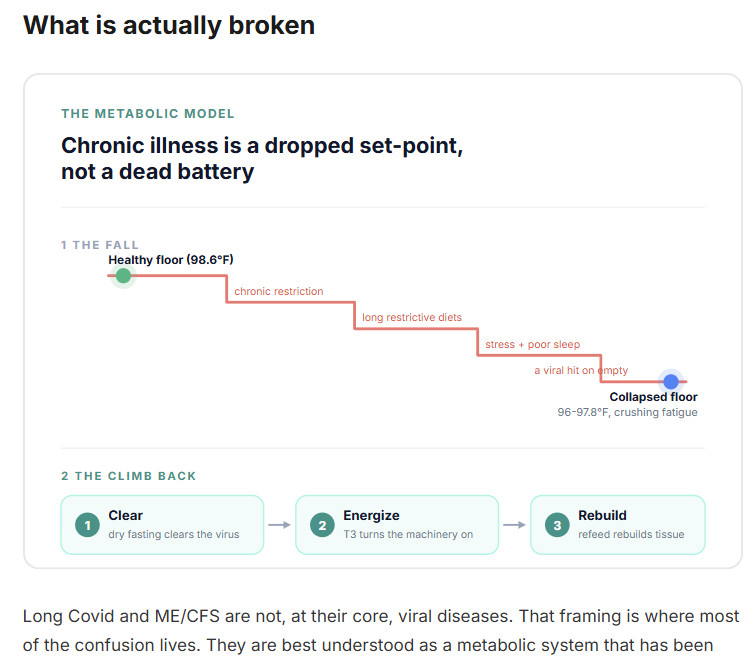The height and width of the screenshot is (660, 755).
Task: Click the 'long restrictive diets' step label
Action: tap(412, 317)
